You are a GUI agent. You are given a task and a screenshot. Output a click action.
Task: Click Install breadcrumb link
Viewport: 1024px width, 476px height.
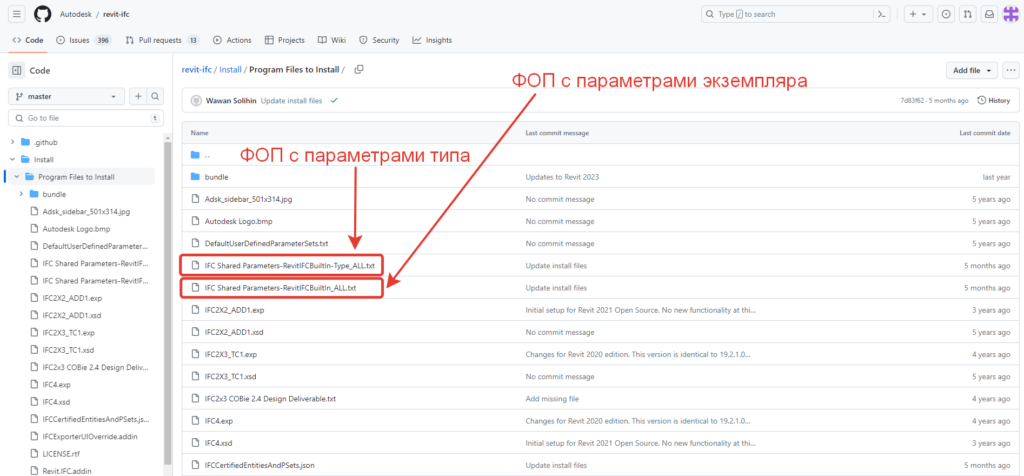click(231, 69)
